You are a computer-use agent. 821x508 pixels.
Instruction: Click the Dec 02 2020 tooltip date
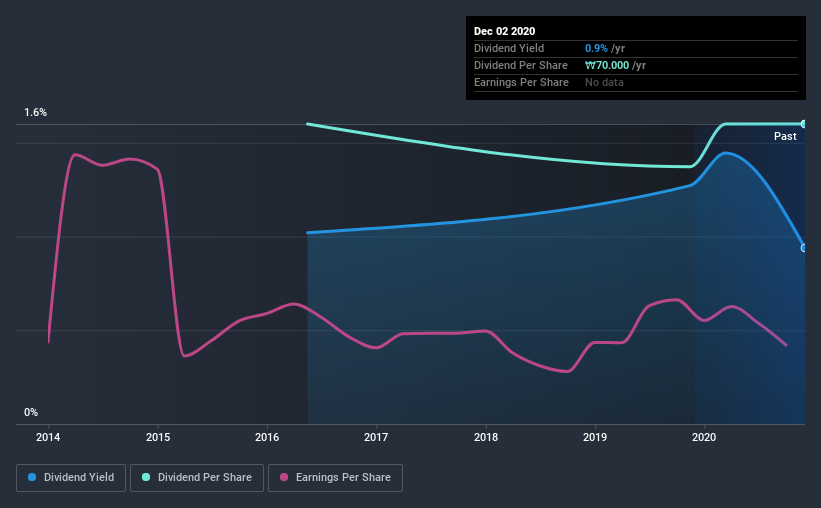[x=504, y=31]
